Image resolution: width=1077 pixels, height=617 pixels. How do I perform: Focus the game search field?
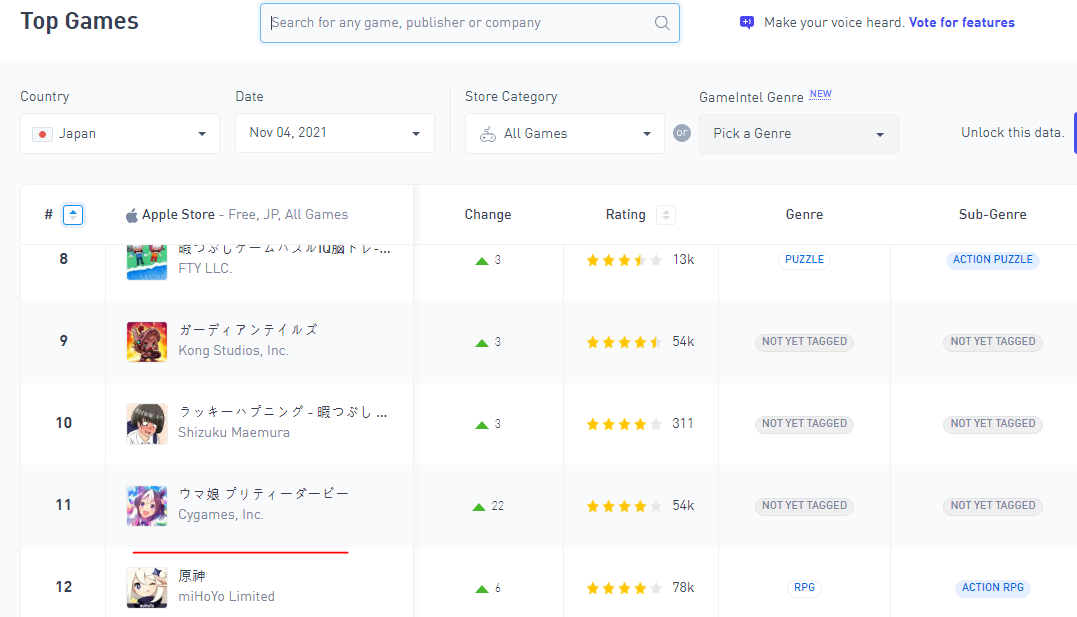pyautogui.click(x=470, y=23)
